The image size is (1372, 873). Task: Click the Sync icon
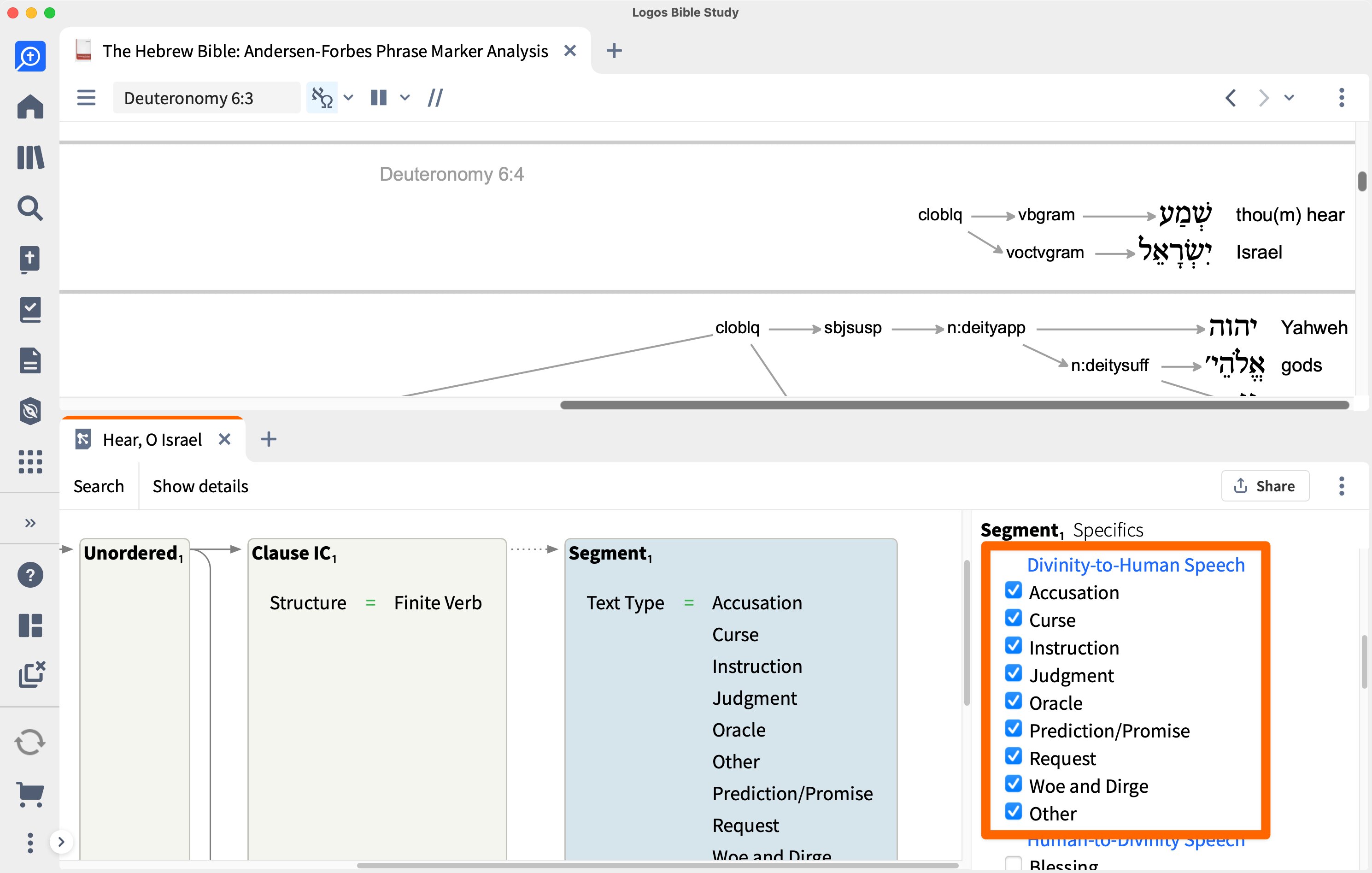tap(29, 743)
